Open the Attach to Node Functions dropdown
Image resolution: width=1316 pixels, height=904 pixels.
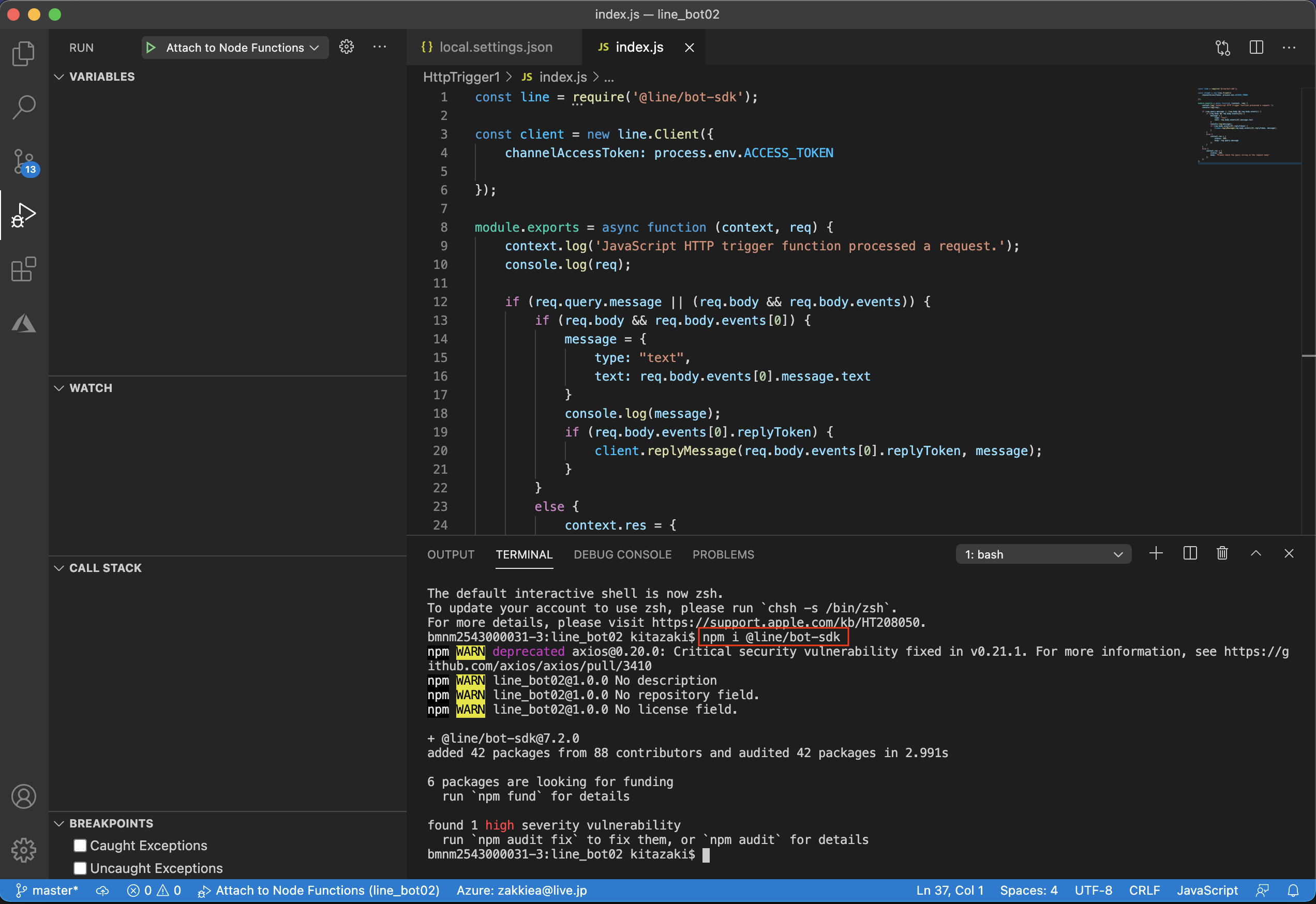tap(315, 48)
